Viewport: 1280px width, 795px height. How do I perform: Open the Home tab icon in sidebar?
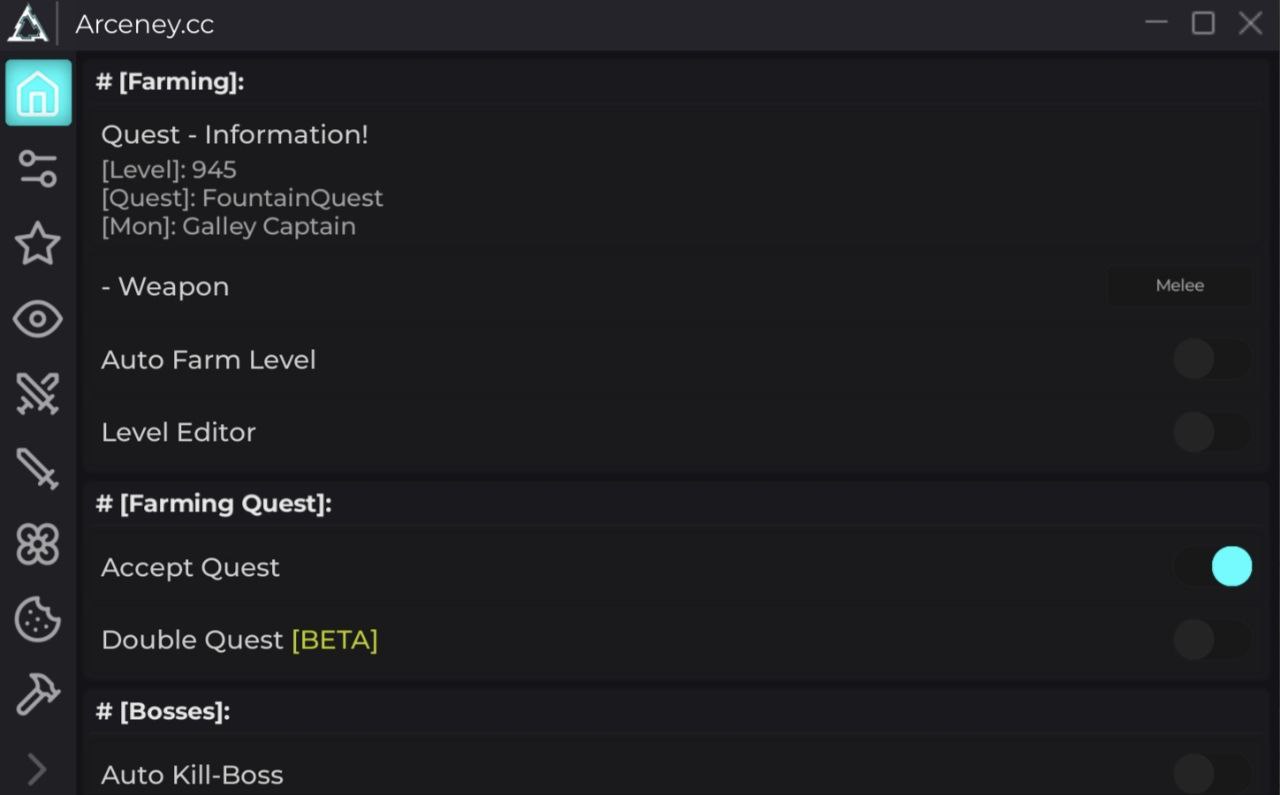coord(38,93)
